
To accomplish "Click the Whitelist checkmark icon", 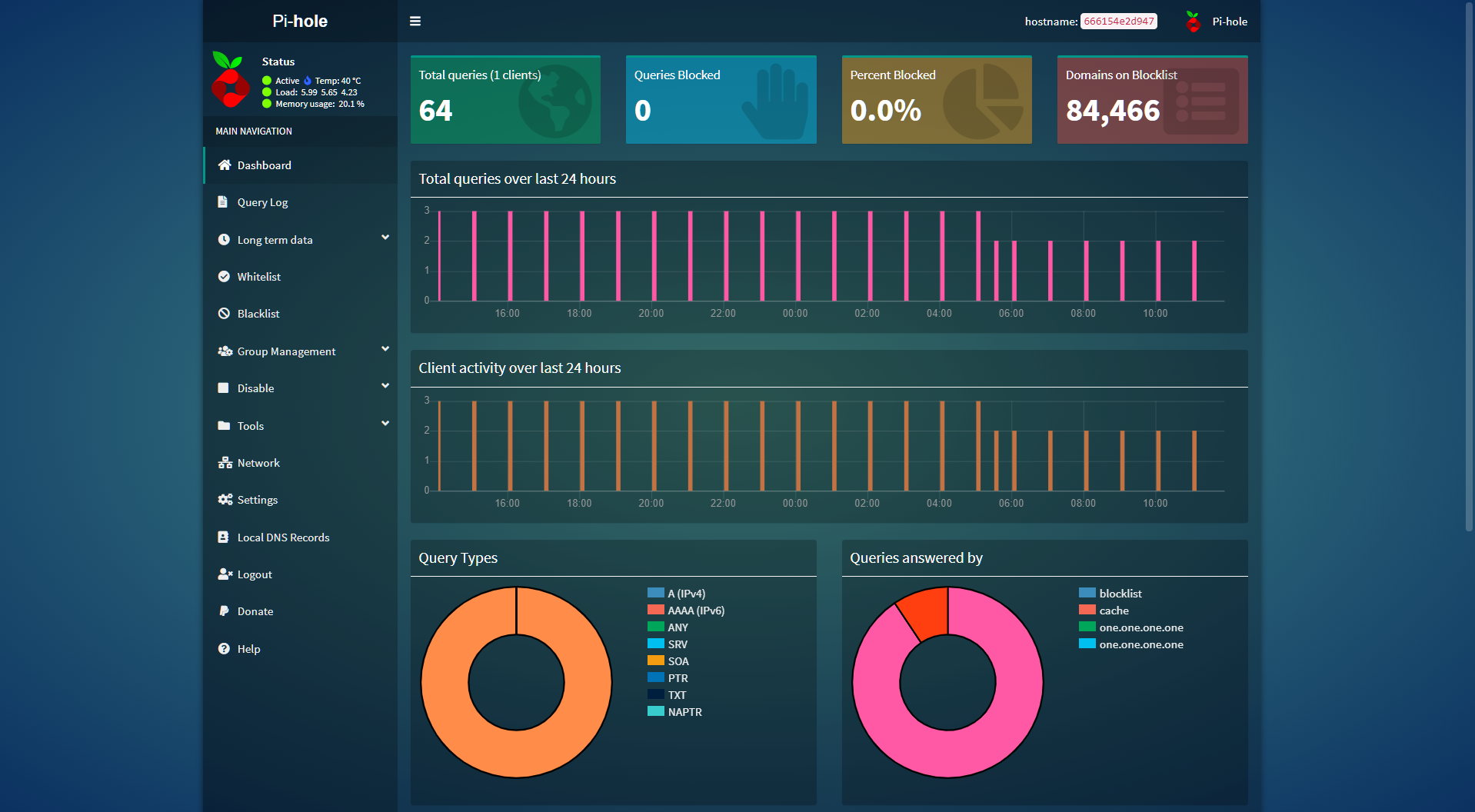I will (224, 277).
